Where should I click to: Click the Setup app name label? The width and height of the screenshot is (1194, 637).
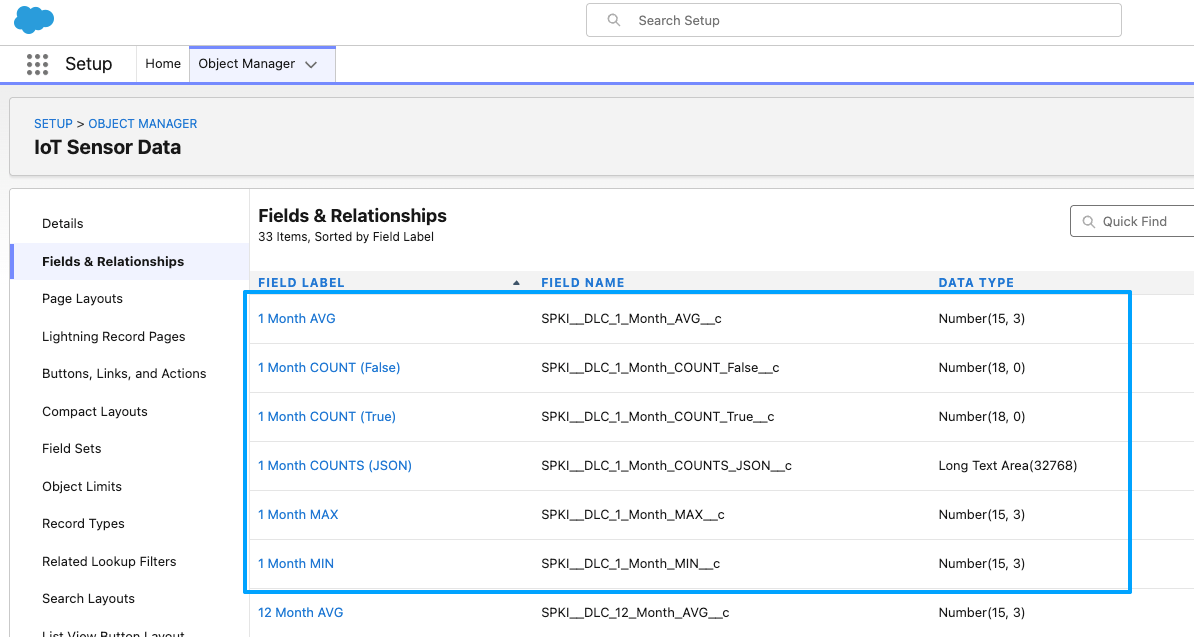(x=88, y=64)
